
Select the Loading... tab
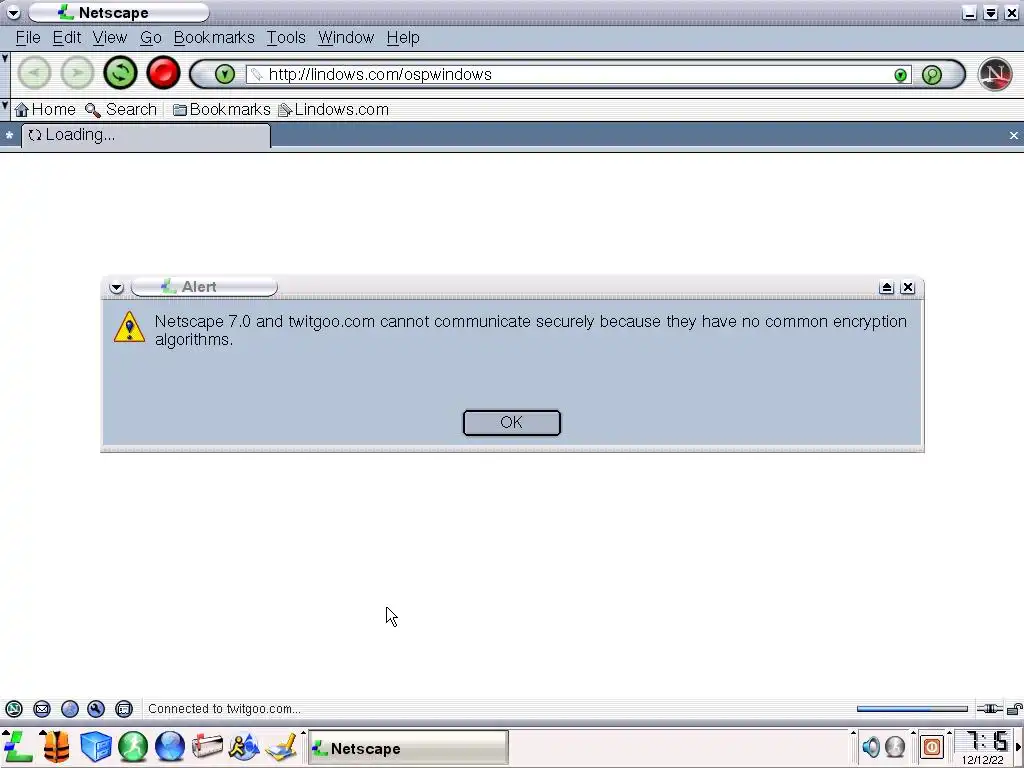coord(146,135)
